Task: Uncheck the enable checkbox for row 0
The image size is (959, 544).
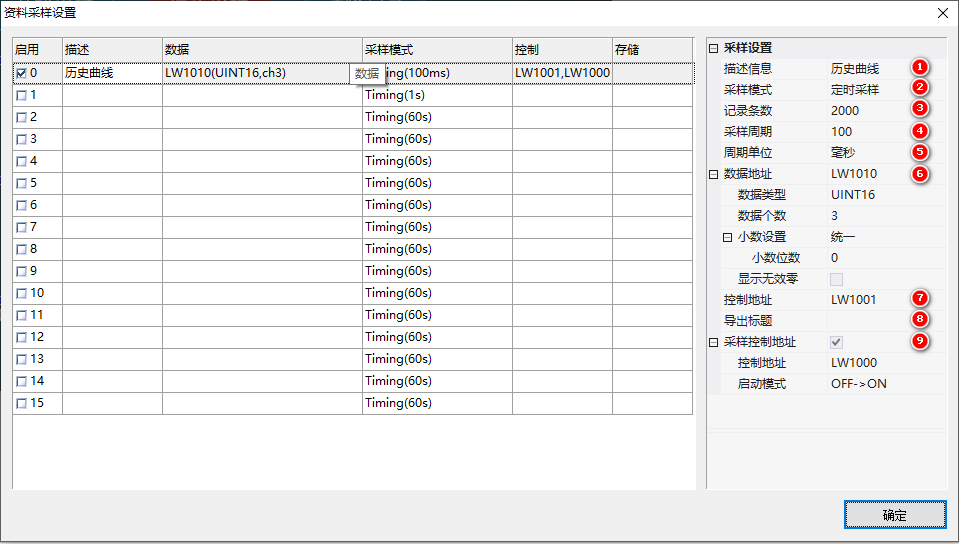Action: coord(22,73)
